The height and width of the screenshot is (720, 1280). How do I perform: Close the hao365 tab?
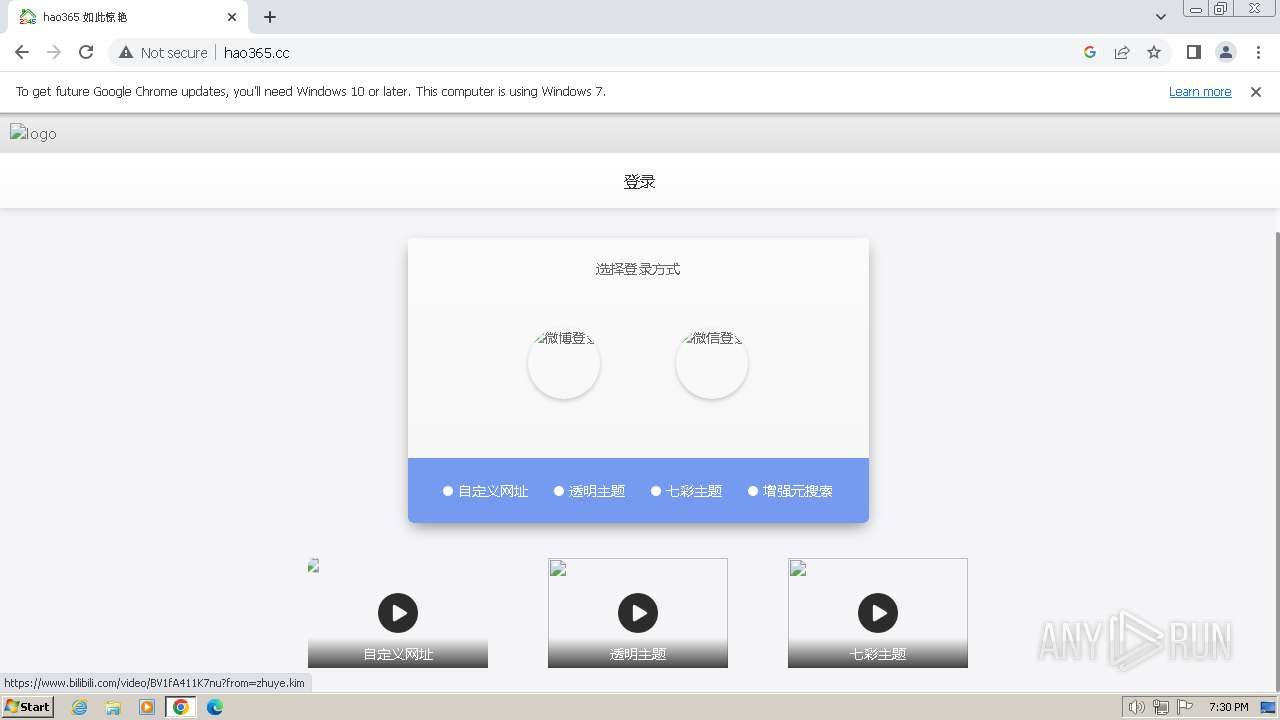pyautogui.click(x=232, y=17)
